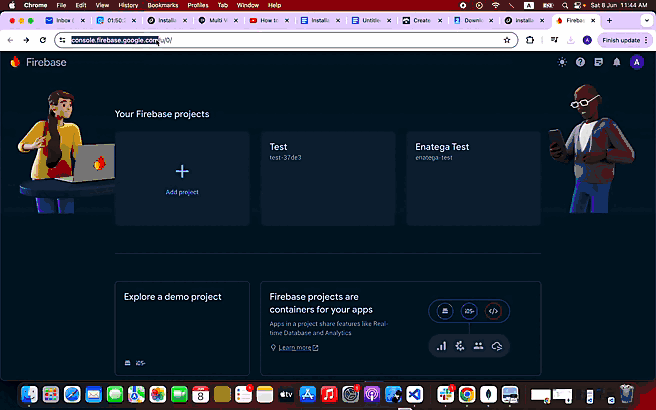
Task: Click the site information icon in address bar
Action: pyautogui.click(x=62, y=40)
